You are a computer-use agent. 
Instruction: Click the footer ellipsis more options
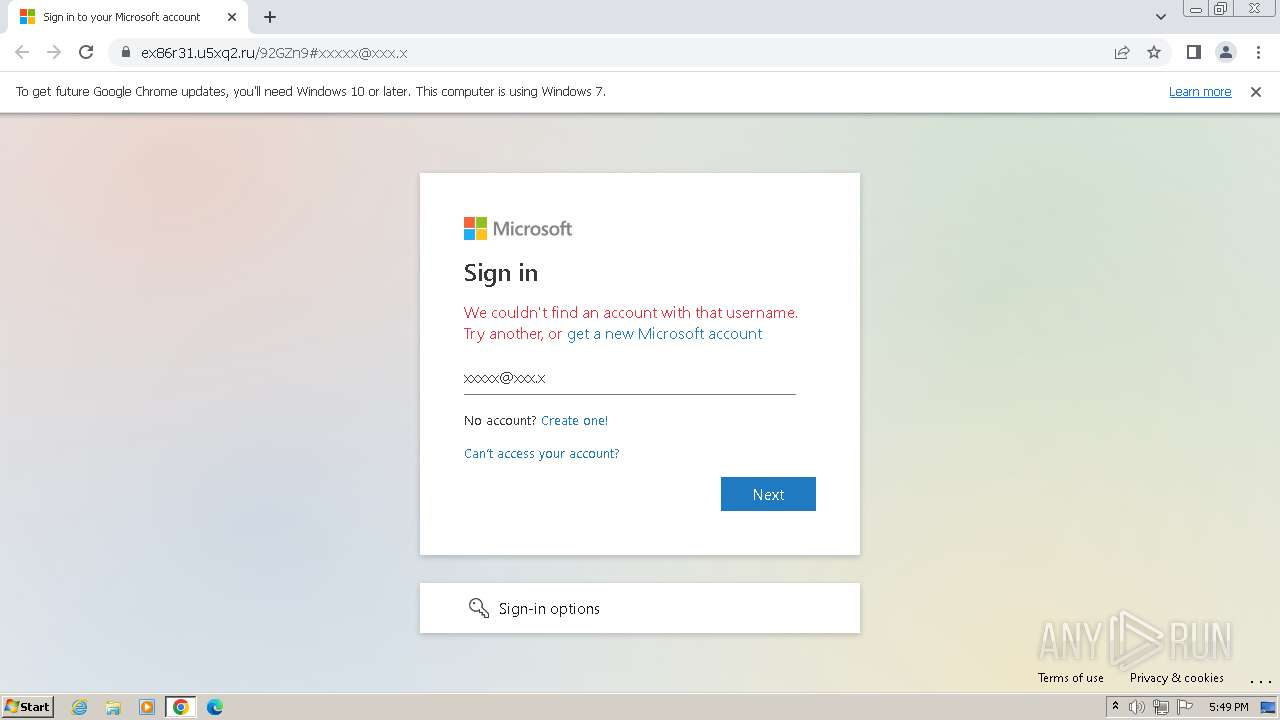pos(1261,679)
